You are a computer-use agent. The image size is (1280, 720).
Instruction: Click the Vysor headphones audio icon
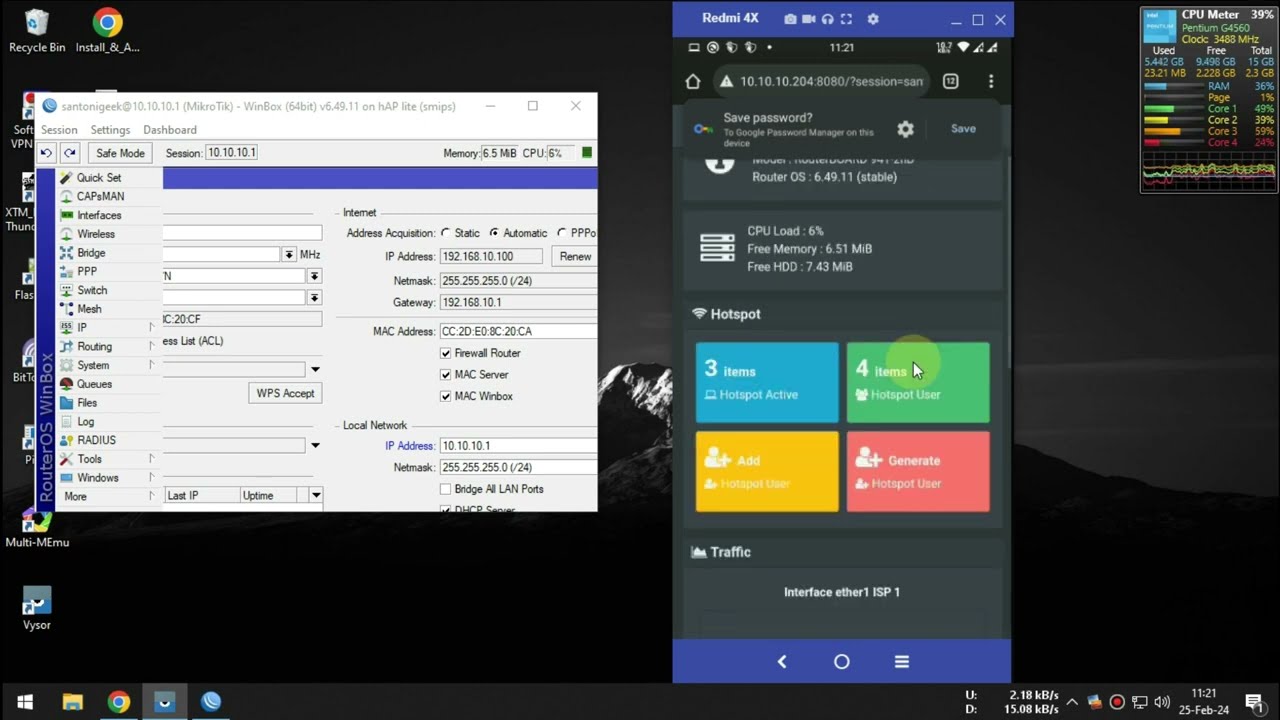(x=827, y=19)
